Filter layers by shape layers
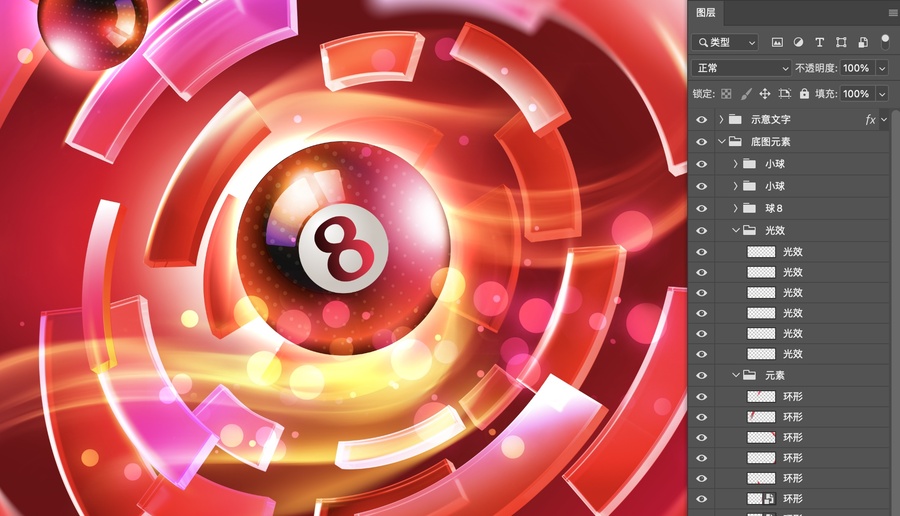Image resolution: width=900 pixels, height=516 pixels. [841, 42]
